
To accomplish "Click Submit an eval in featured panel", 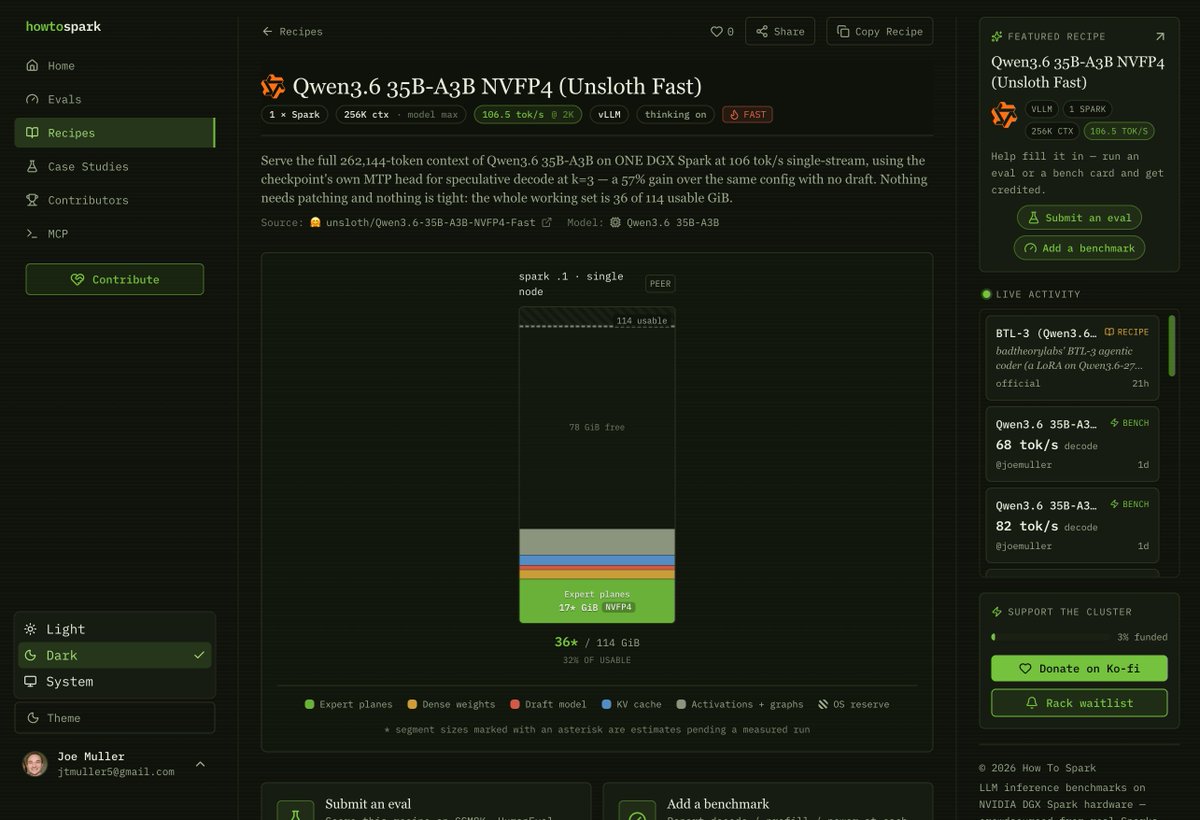I will click(x=1080, y=218).
